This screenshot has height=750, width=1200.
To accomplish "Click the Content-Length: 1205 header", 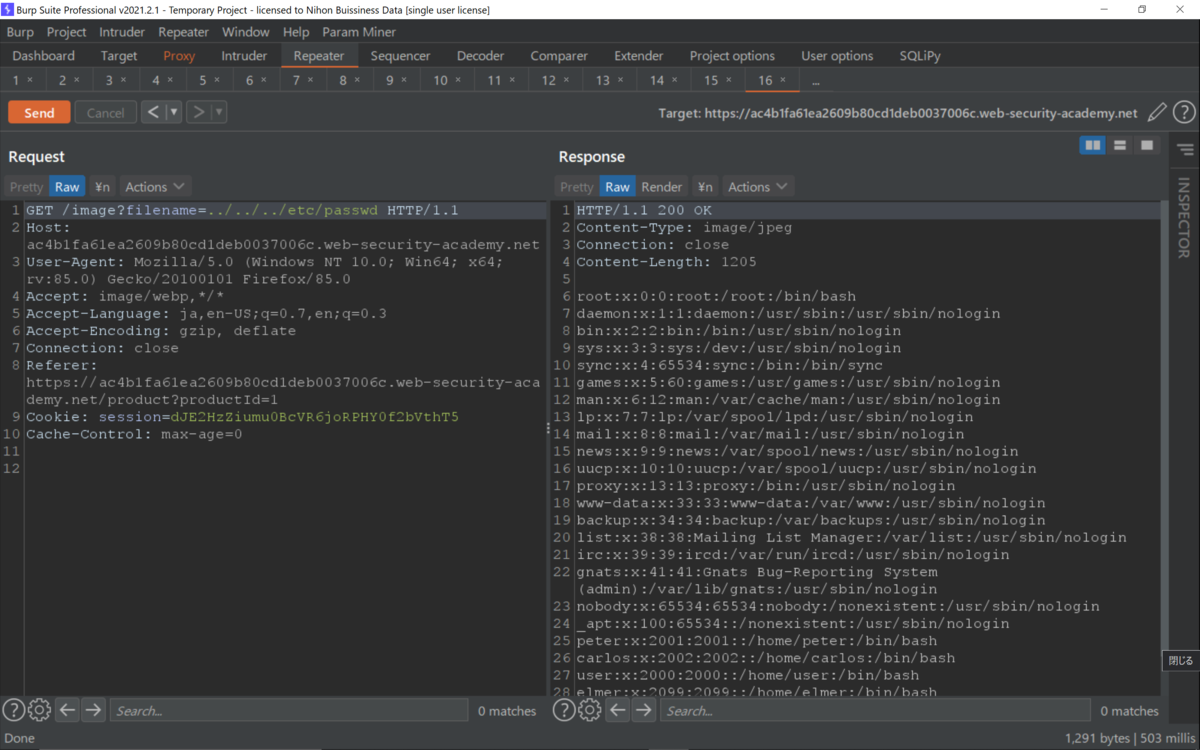I will pos(666,262).
